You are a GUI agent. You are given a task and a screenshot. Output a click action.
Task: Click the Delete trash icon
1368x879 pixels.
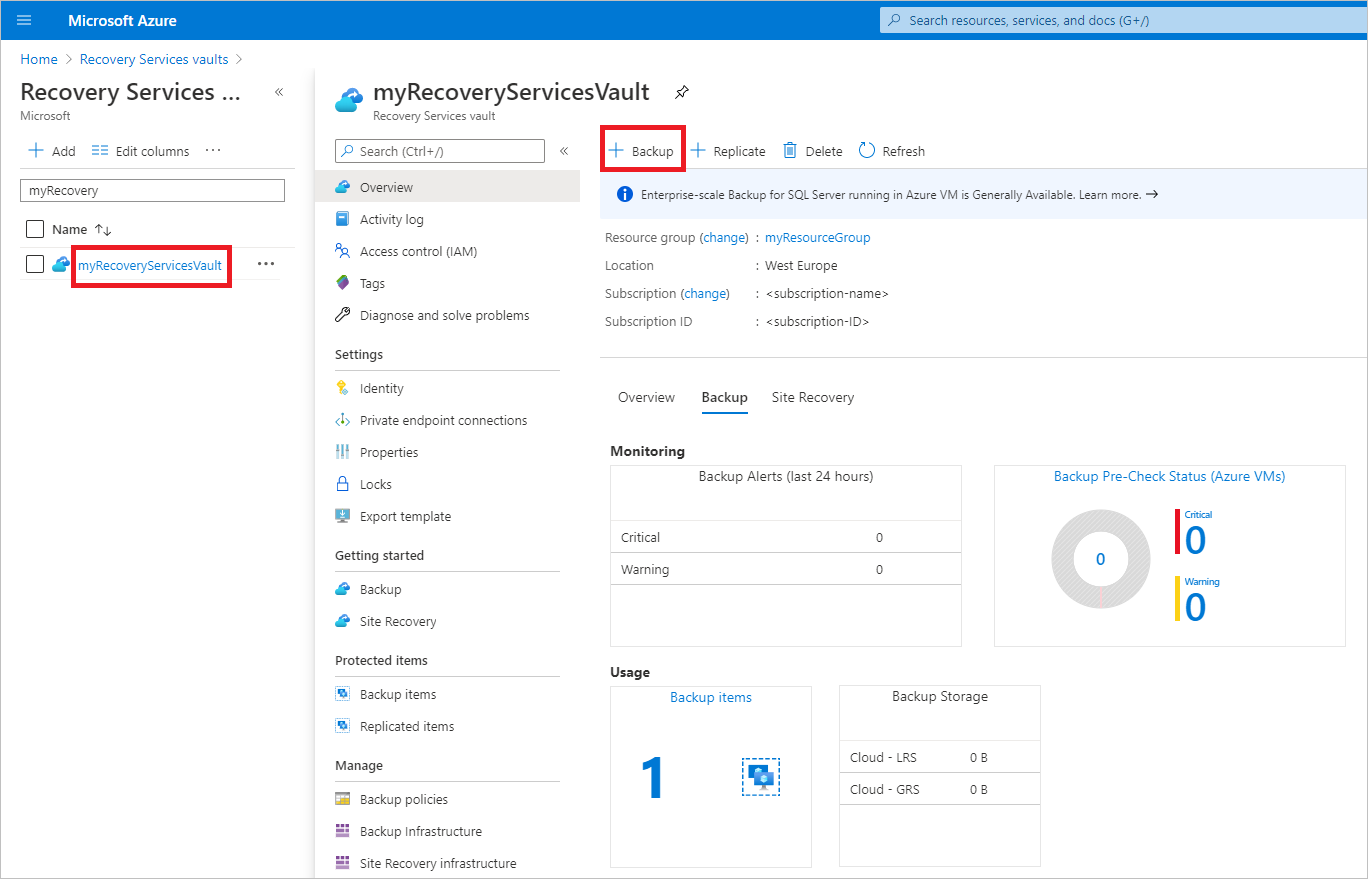click(x=790, y=150)
